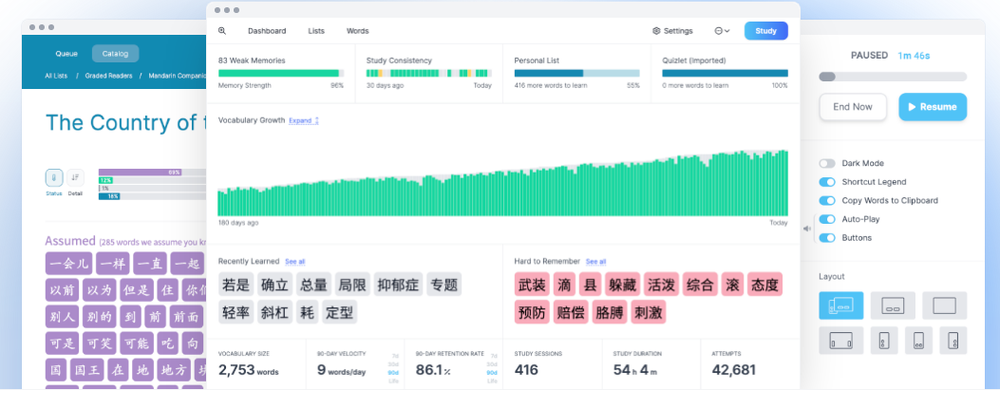Select recently learned word 抑郁症

[x=398, y=284]
